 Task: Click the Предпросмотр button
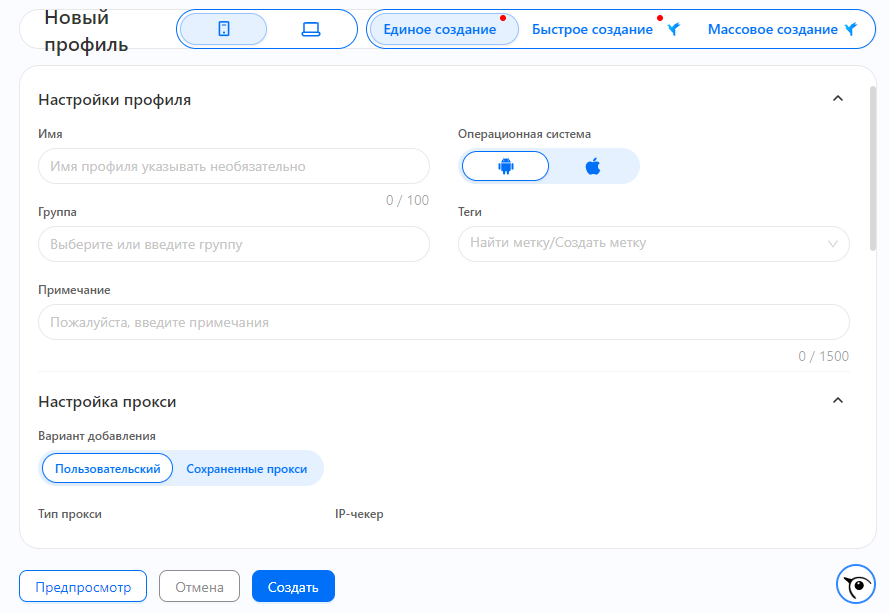pos(83,586)
